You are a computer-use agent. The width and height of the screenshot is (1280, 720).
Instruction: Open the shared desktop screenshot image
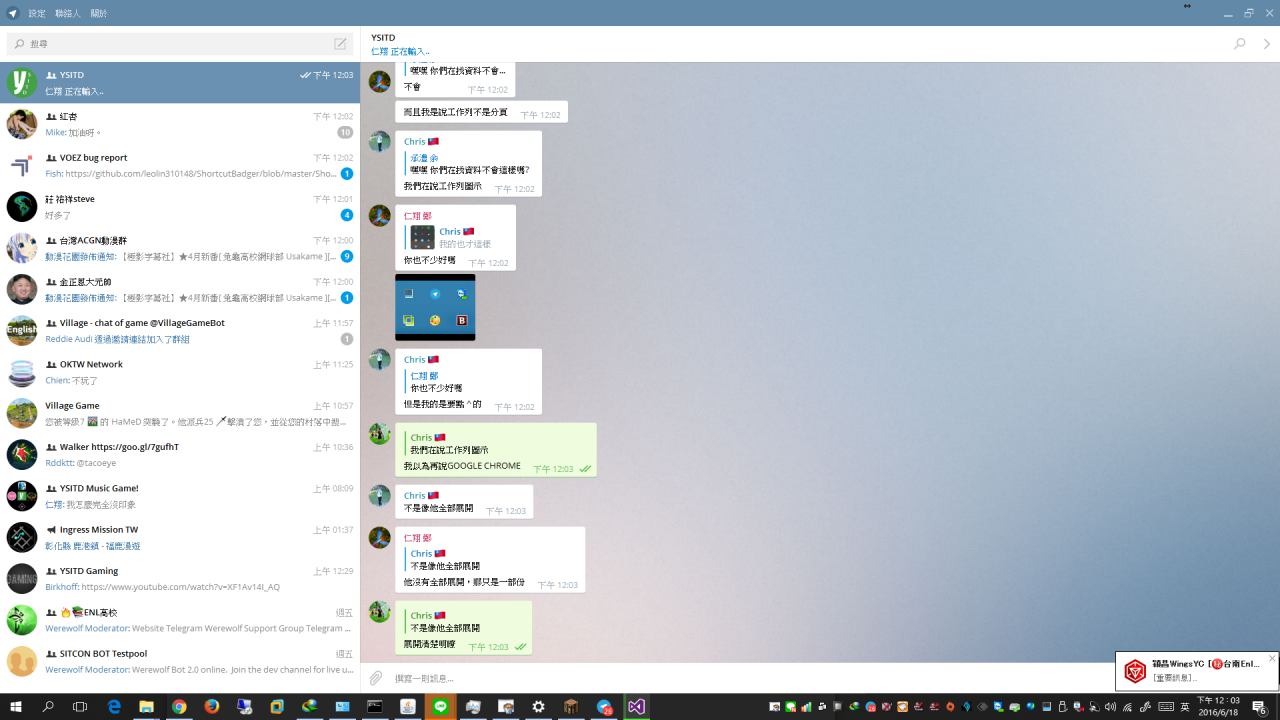click(435, 307)
